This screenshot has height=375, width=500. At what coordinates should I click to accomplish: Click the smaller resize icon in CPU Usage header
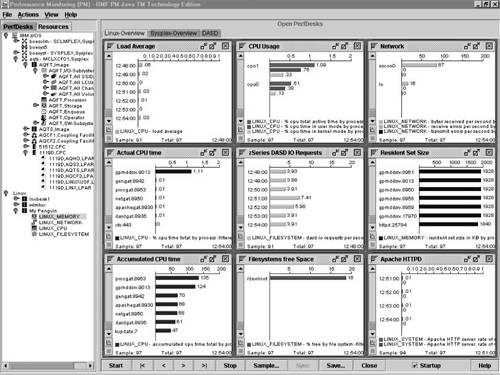[335, 46]
